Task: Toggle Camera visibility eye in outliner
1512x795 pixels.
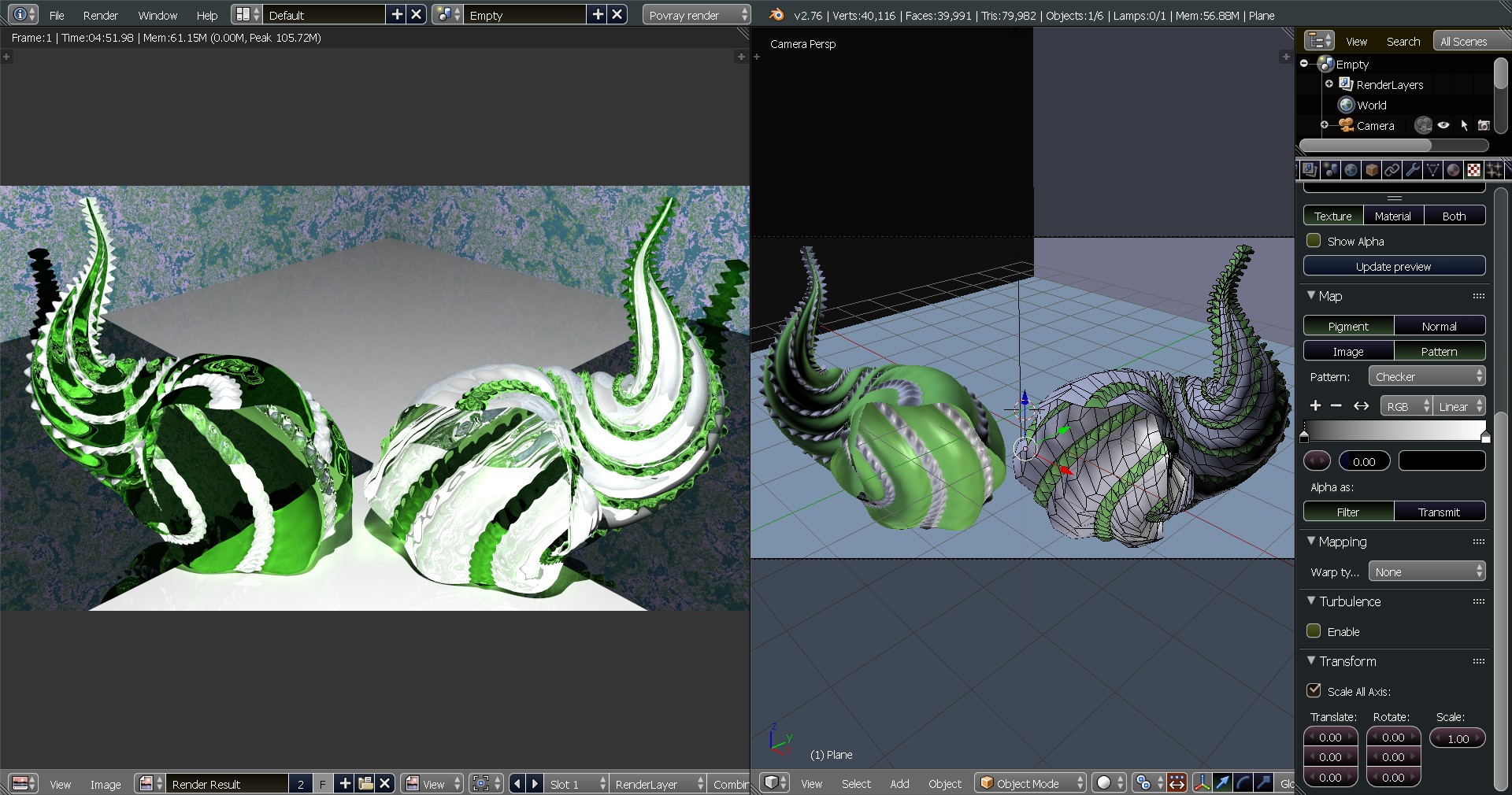Action: [1443, 125]
